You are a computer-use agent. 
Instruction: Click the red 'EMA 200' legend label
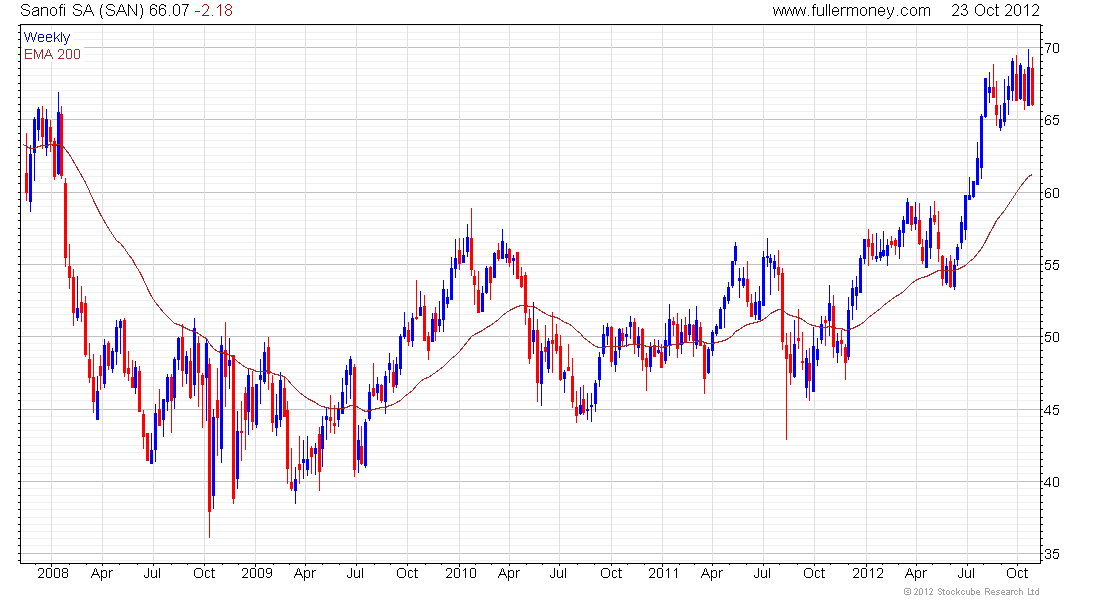53,54
